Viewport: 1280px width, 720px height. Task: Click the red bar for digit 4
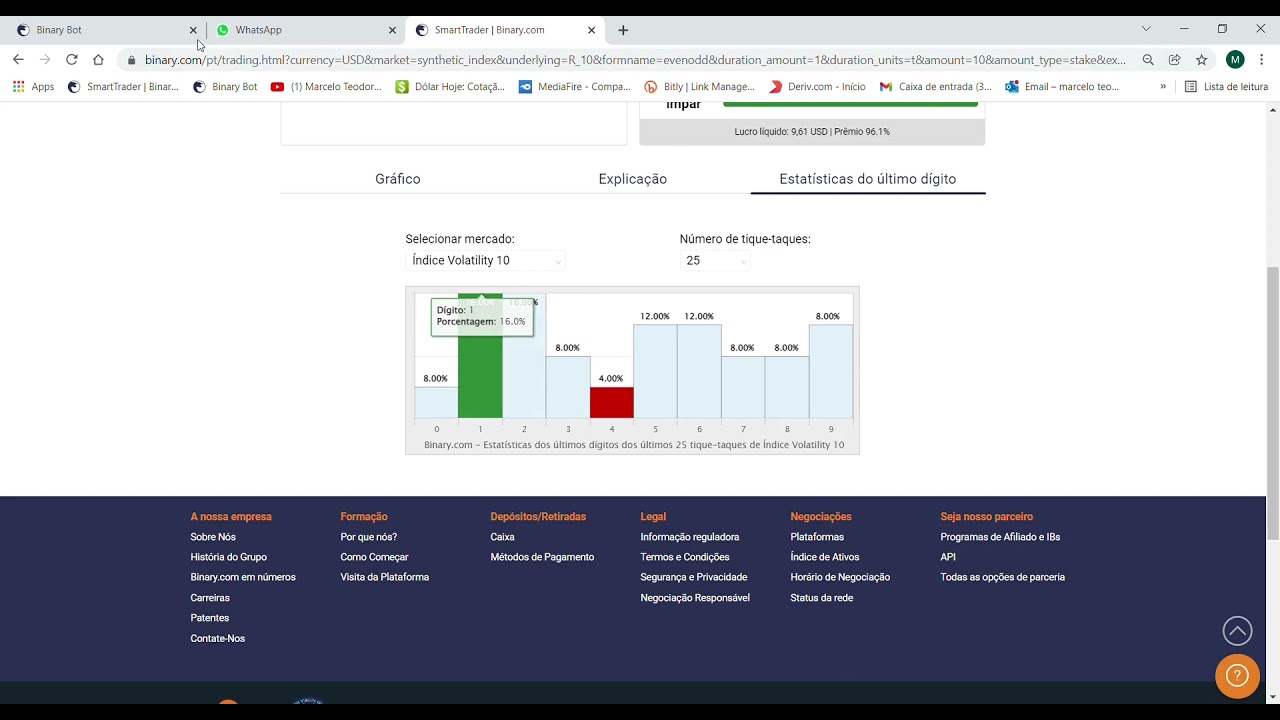[x=611, y=402]
